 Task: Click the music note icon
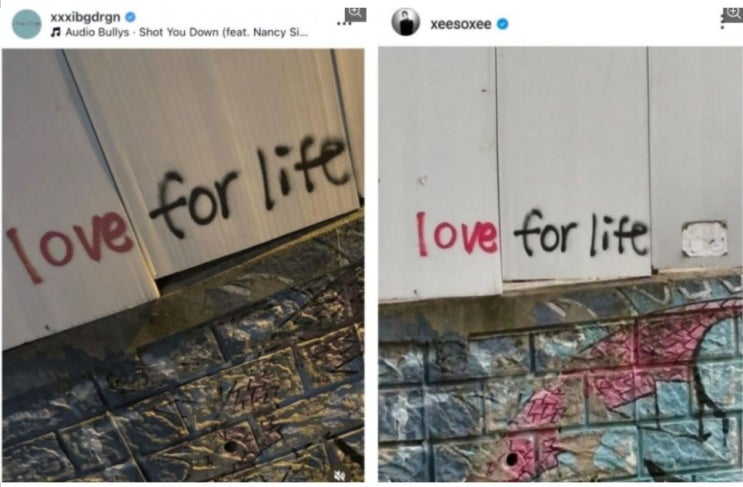pyautogui.click(x=56, y=32)
